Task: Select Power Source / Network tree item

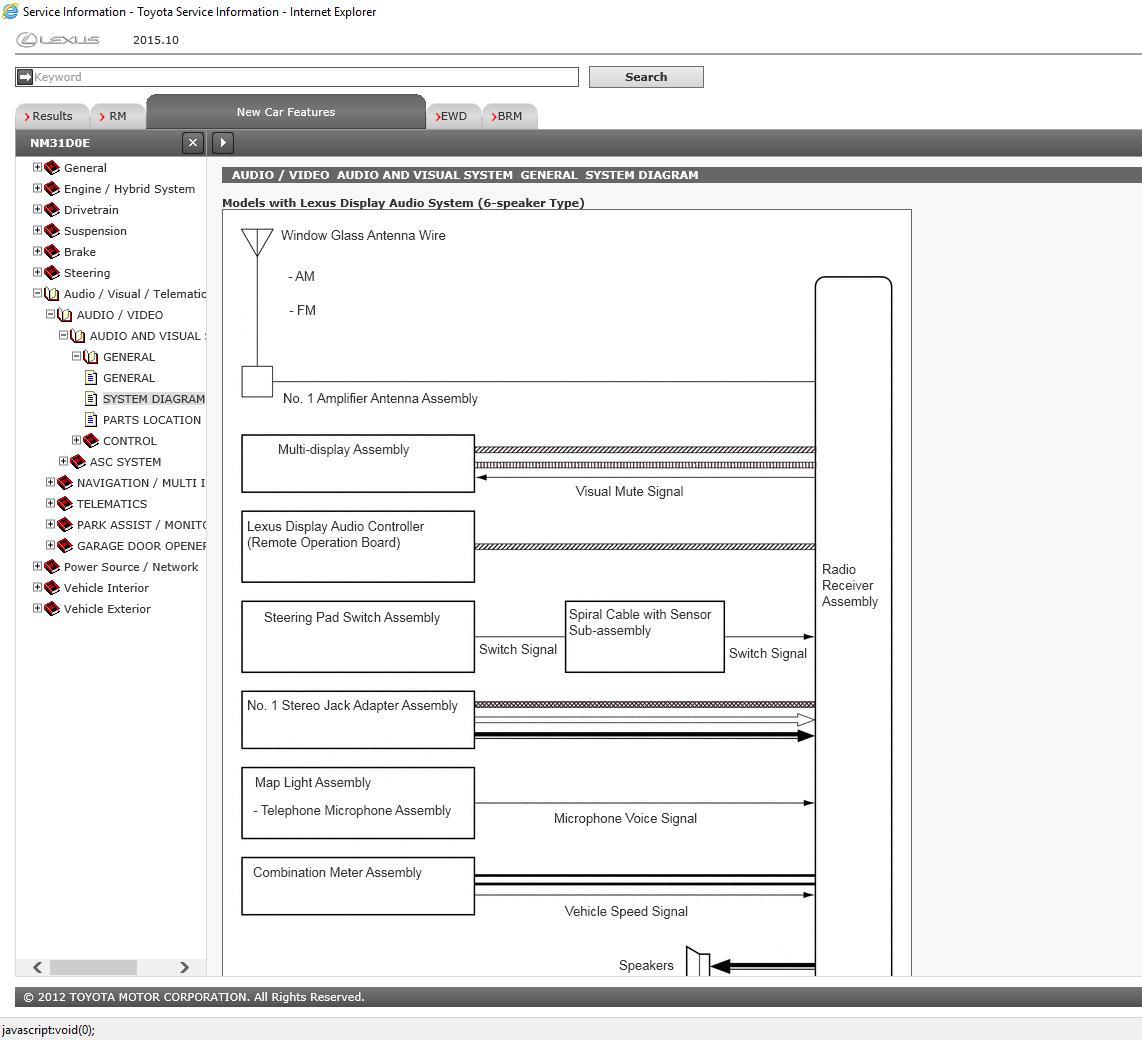Action: tap(131, 567)
